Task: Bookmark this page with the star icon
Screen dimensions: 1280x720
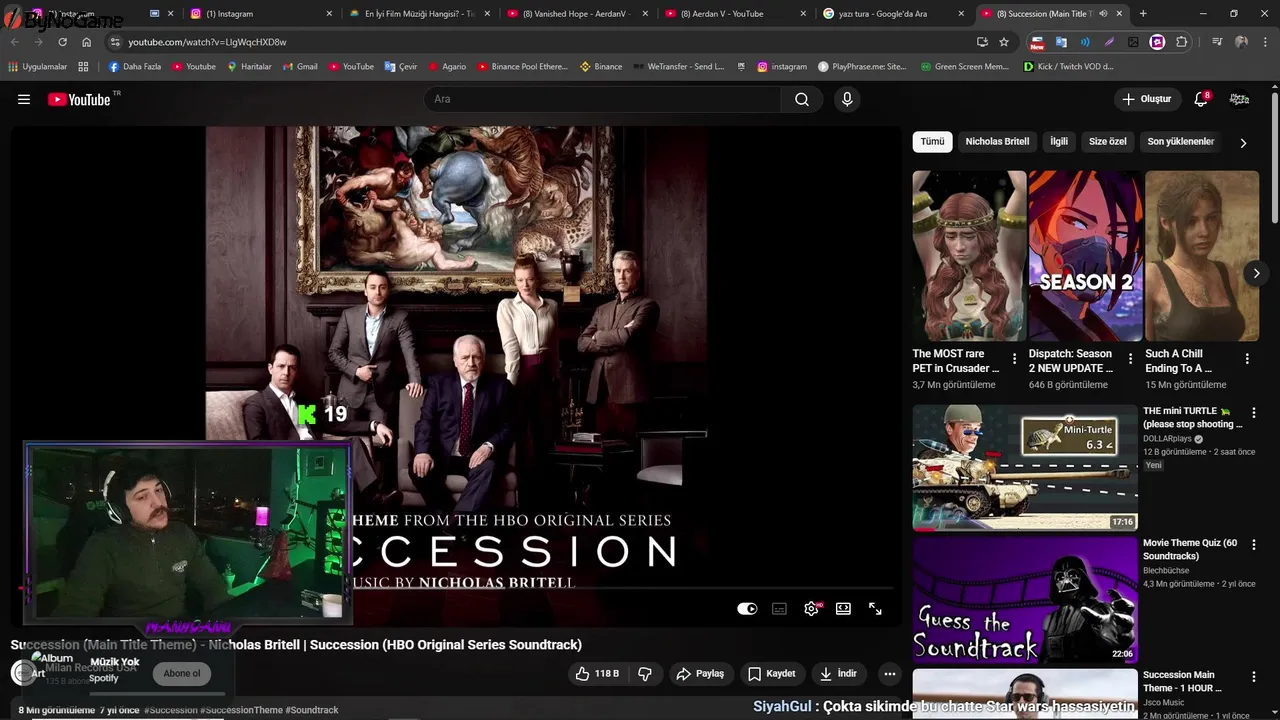Action: [x=1004, y=42]
